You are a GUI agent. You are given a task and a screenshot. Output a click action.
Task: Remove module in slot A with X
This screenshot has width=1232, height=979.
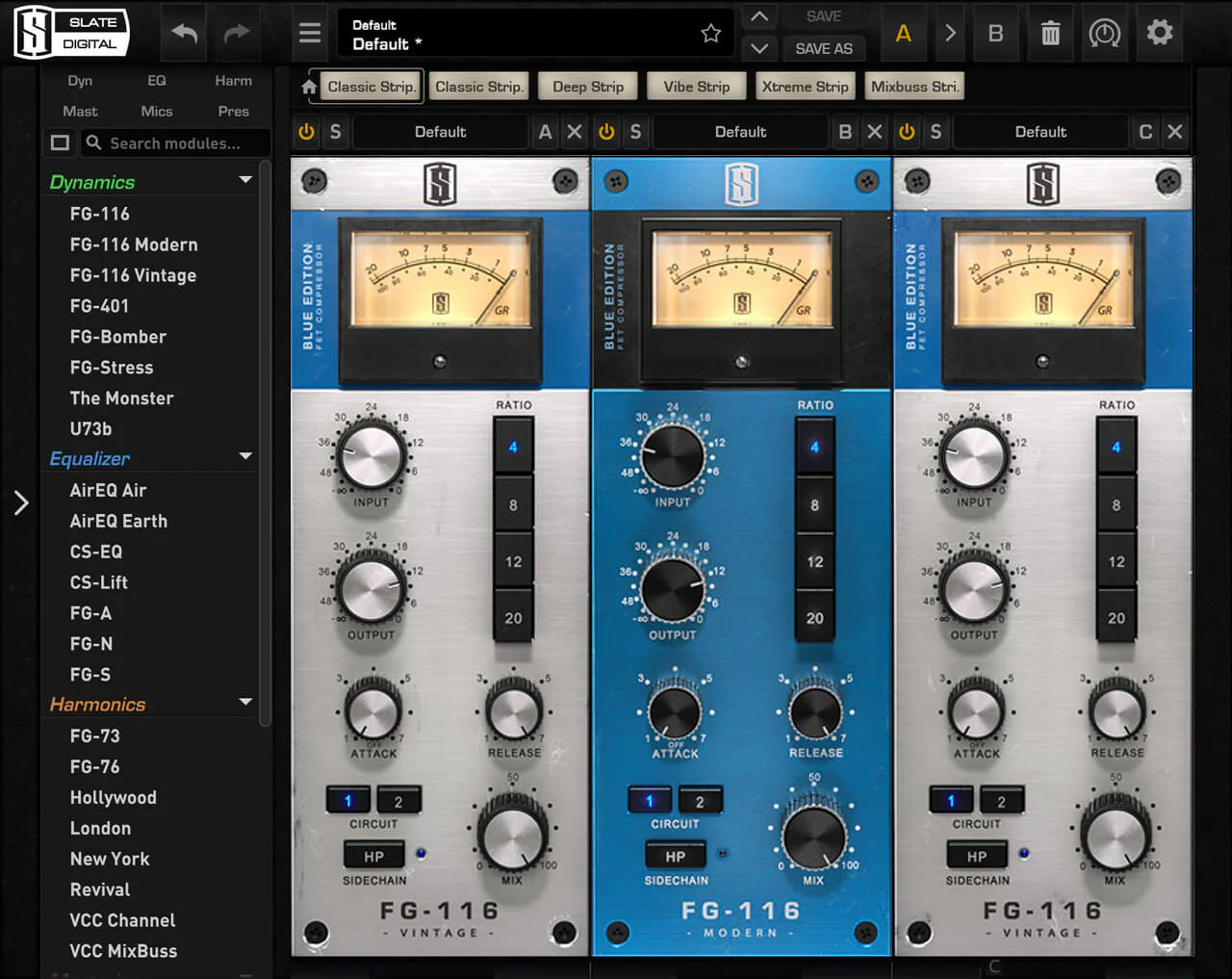coord(575,132)
